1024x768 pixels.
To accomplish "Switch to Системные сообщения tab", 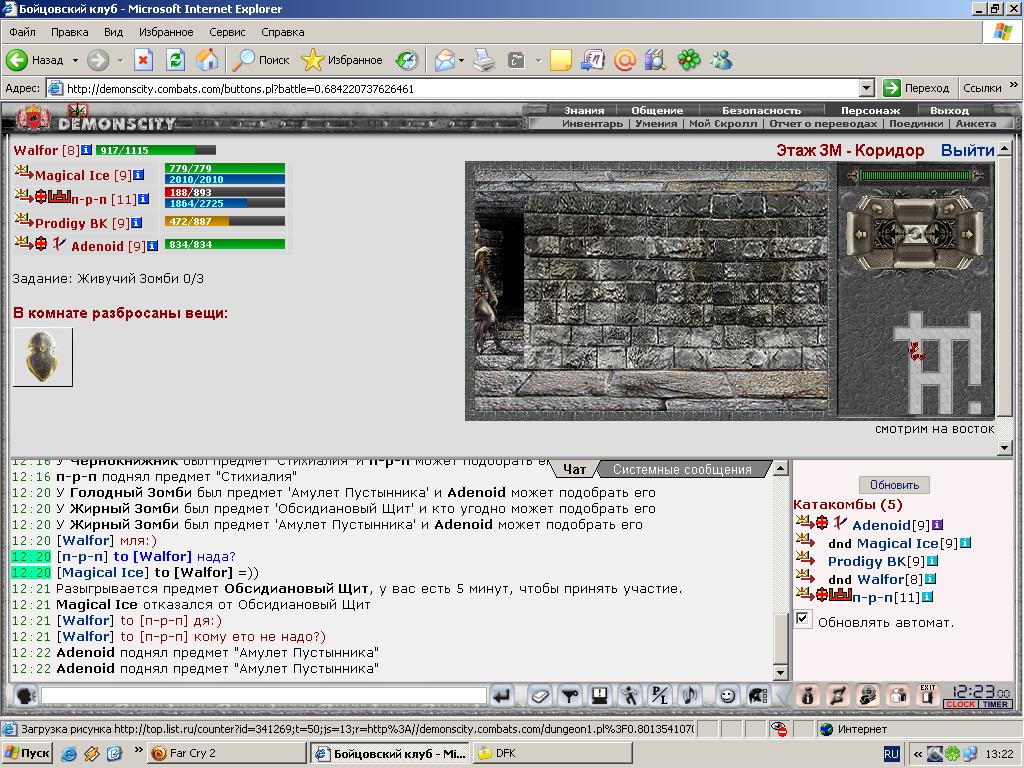I will click(682, 469).
